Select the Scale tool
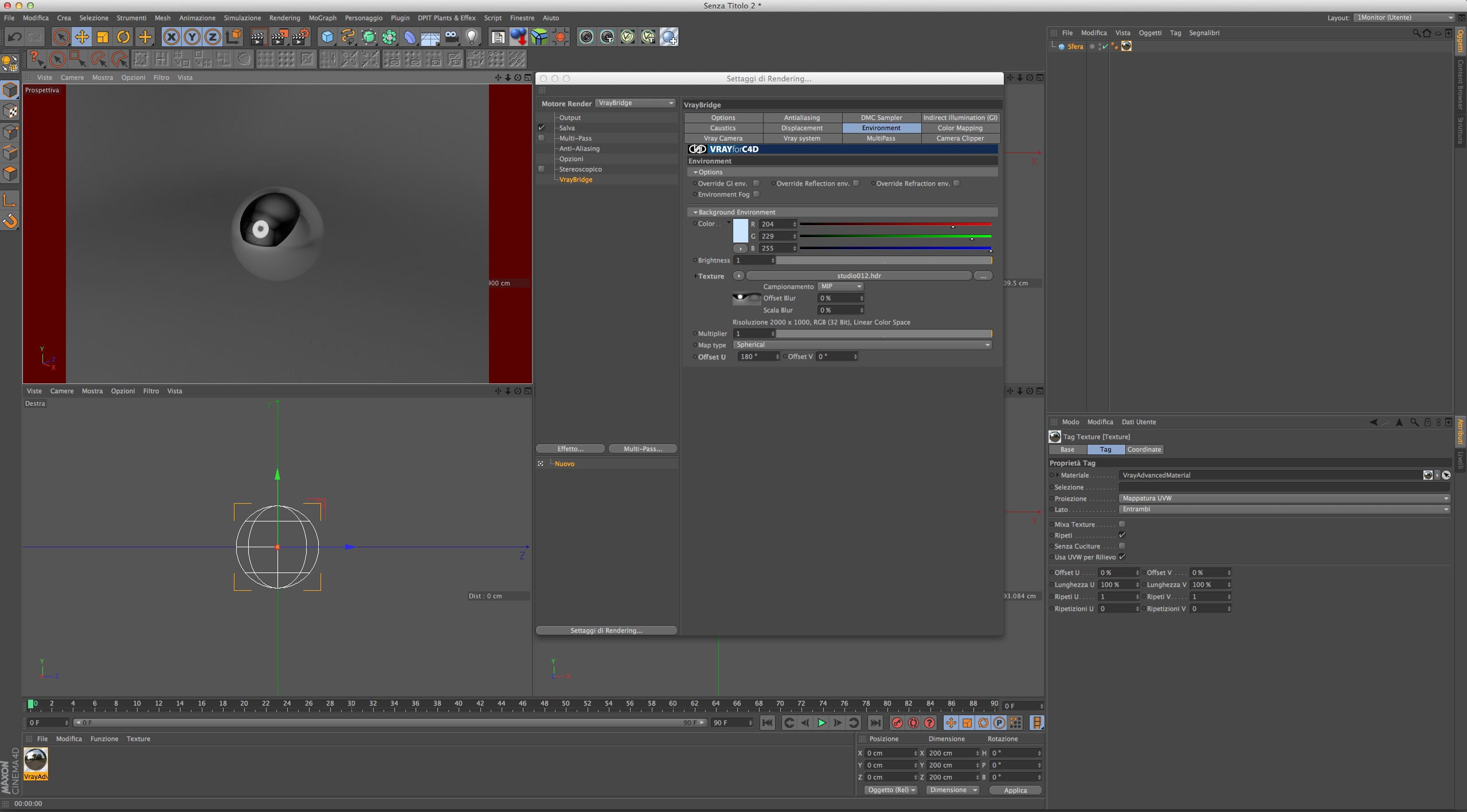Image resolution: width=1467 pixels, height=812 pixels. (x=103, y=37)
